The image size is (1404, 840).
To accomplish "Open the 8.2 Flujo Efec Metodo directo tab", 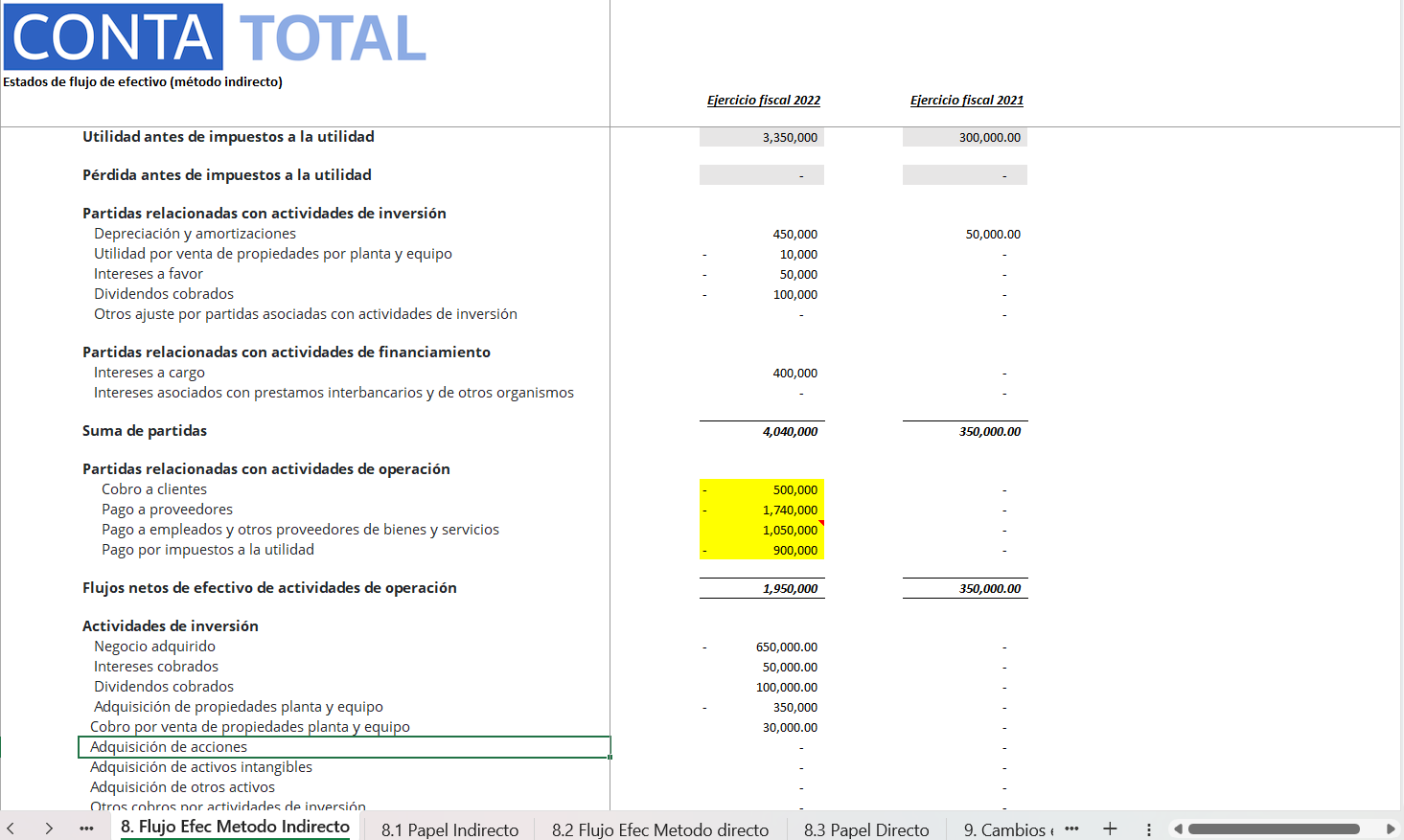I will point(659,829).
